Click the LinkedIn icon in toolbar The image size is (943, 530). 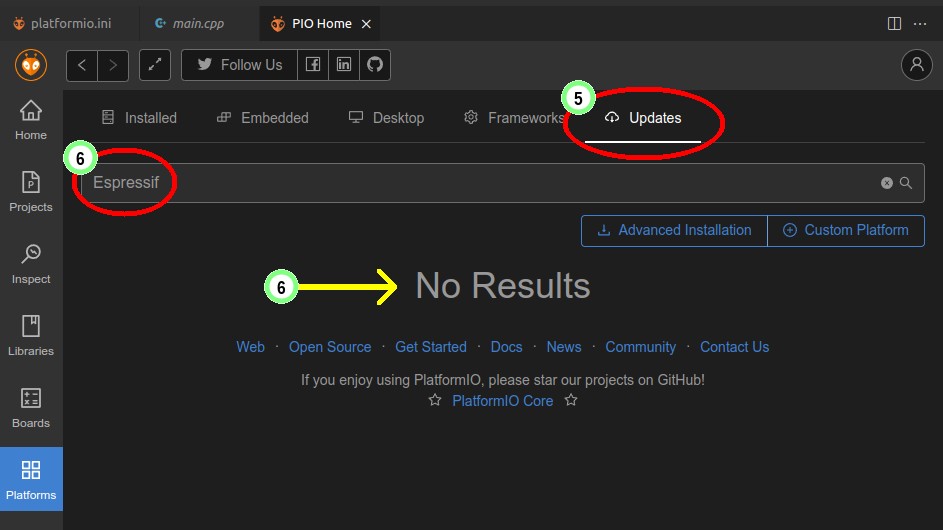click(344, 65)
